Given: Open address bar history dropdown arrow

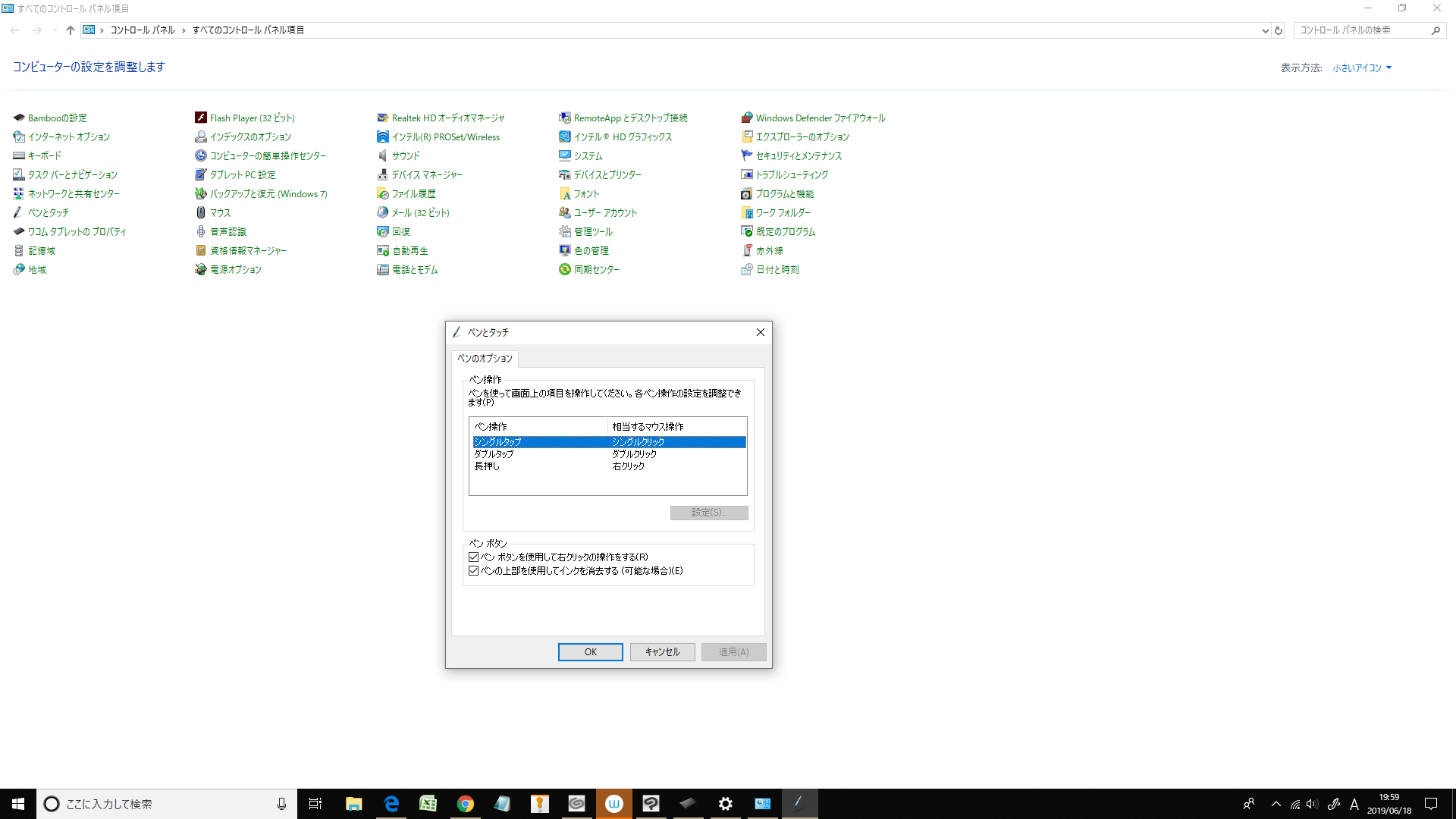Looking at the screenshot, I should coord(1264,31).
